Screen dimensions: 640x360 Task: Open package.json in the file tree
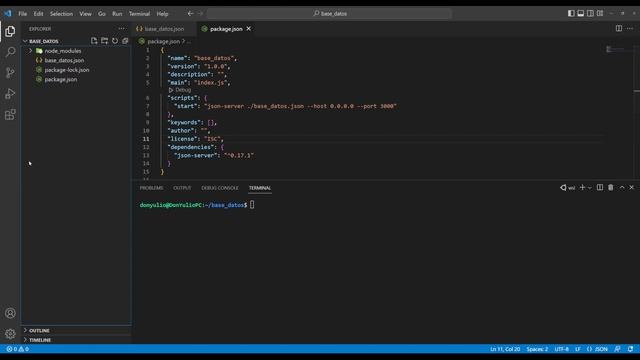tap(60, 80)
